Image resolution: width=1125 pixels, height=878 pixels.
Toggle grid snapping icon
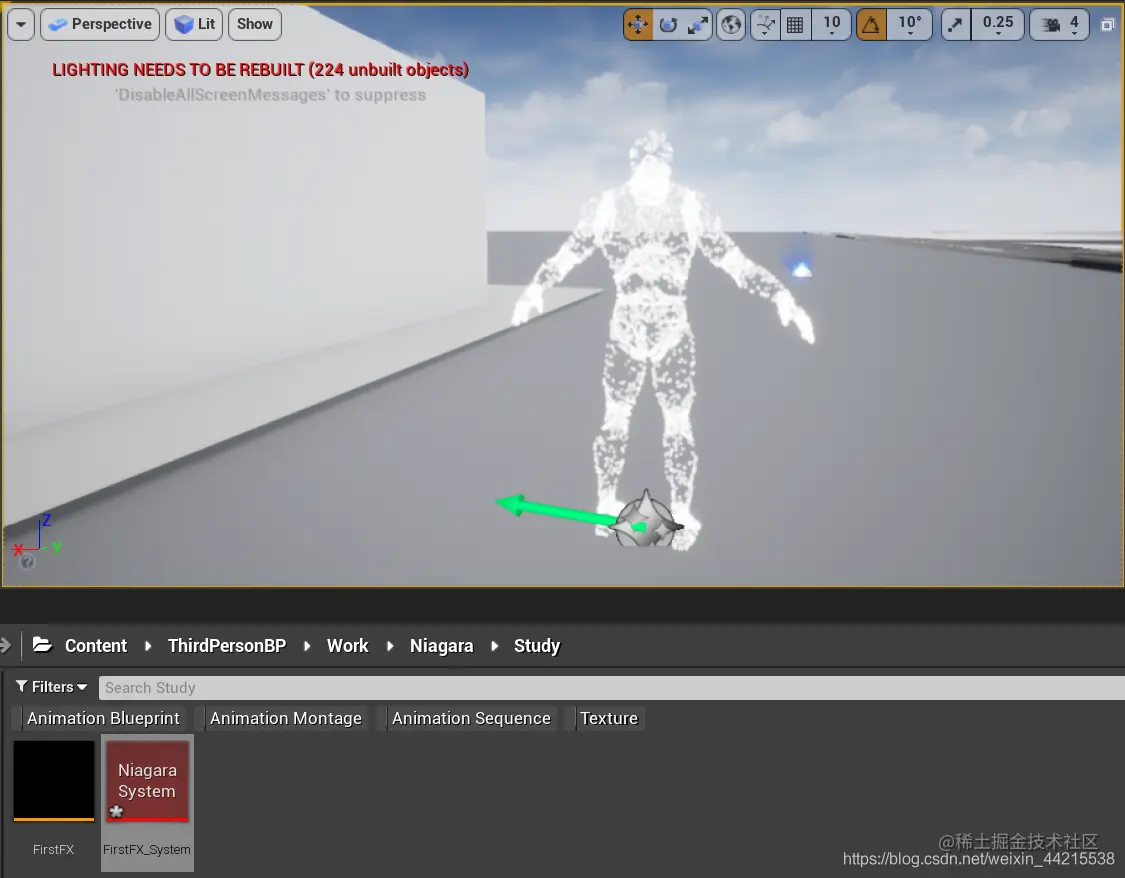pyautogui.click(x=795, y=25)
